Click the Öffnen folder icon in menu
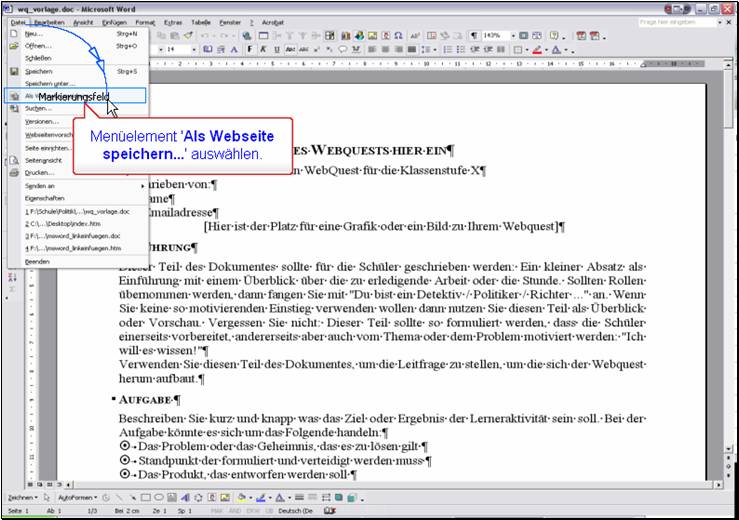 pos(14,46)
